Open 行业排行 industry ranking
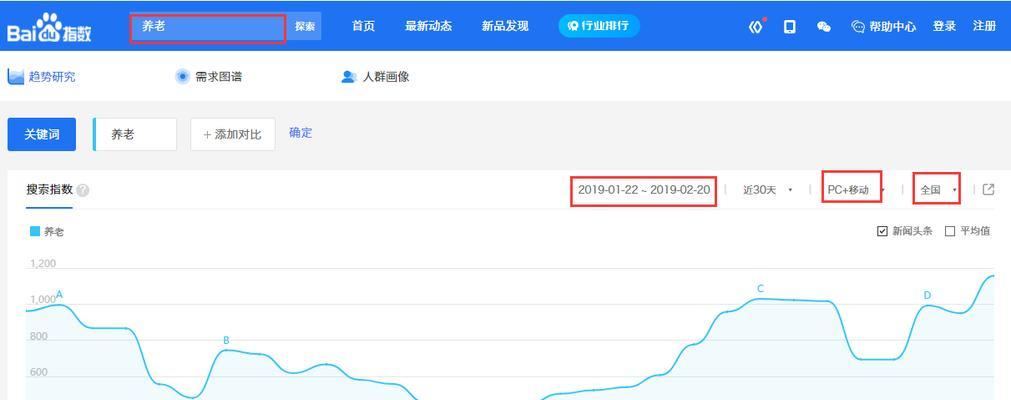 (x=599, y=26)
